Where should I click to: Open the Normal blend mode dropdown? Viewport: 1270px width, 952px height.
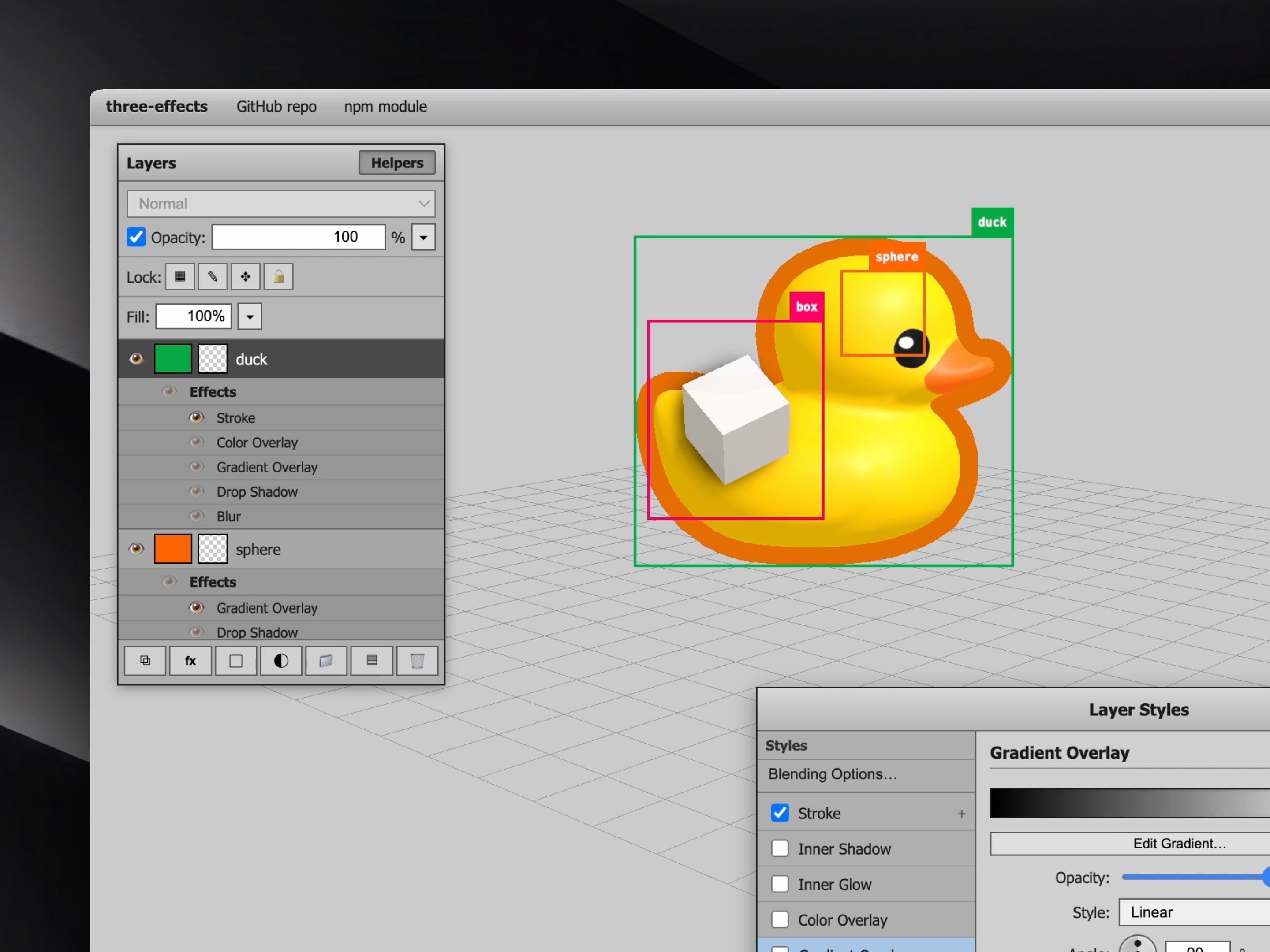(281, 204)
